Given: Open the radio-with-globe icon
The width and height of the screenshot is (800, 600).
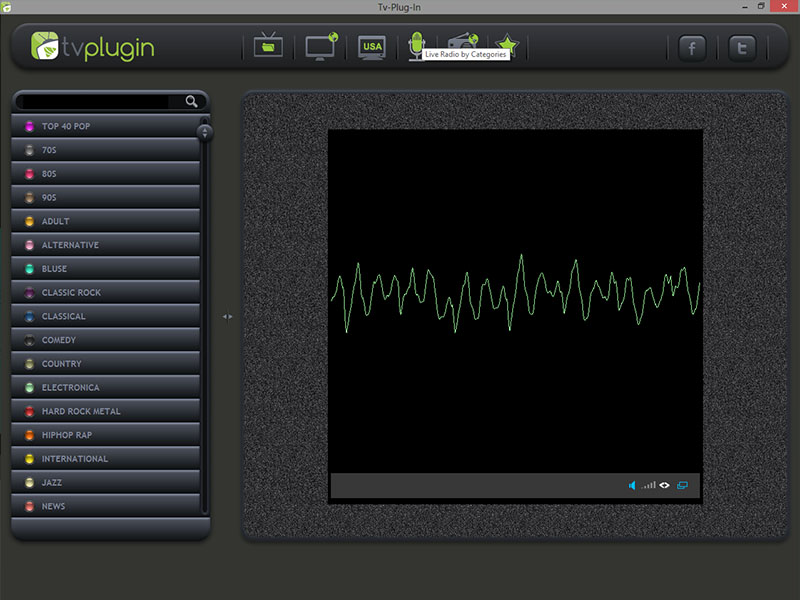Looking at the screenshot, I should click(x=463, y=41).
